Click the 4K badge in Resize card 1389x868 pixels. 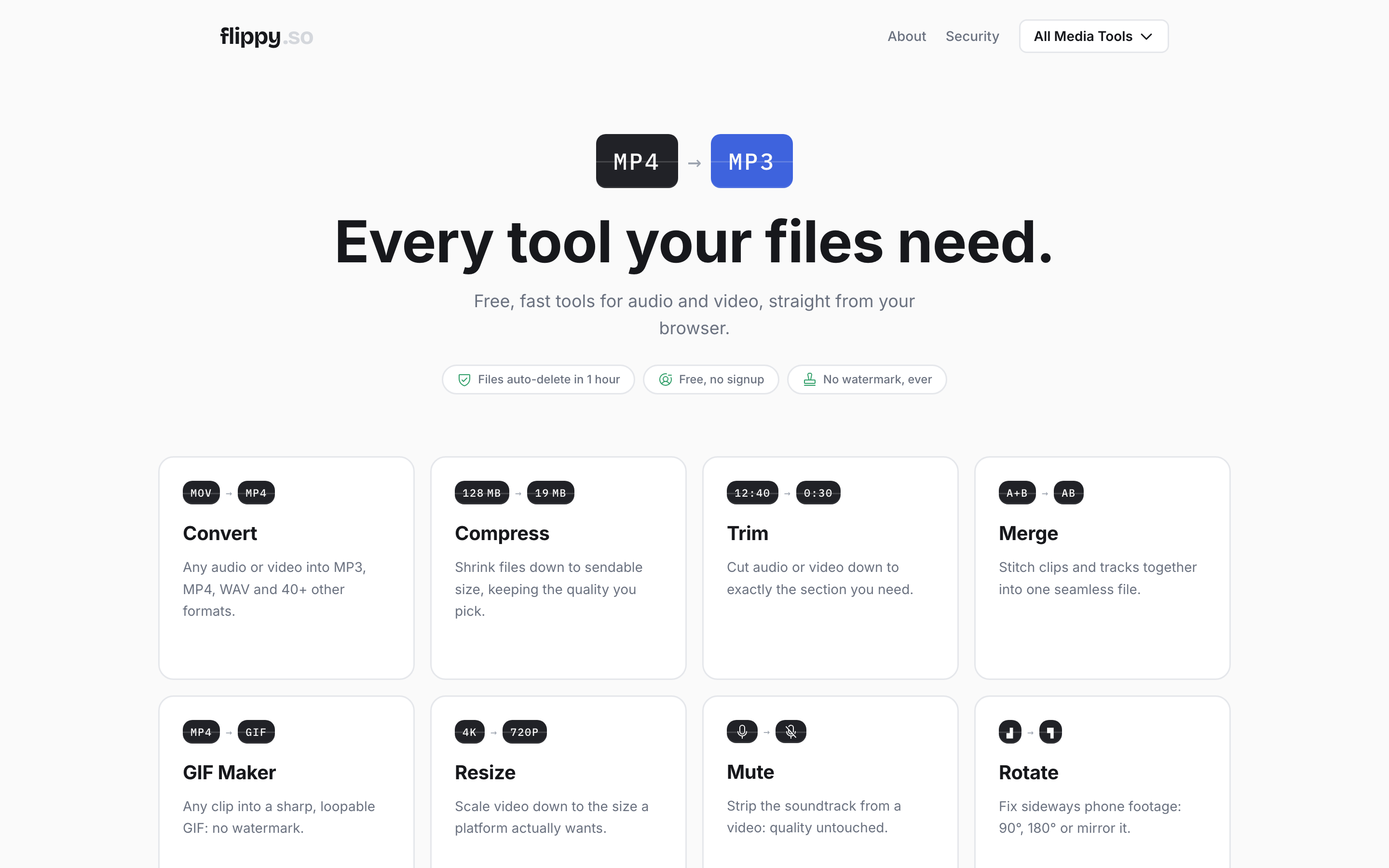(469, 732)
